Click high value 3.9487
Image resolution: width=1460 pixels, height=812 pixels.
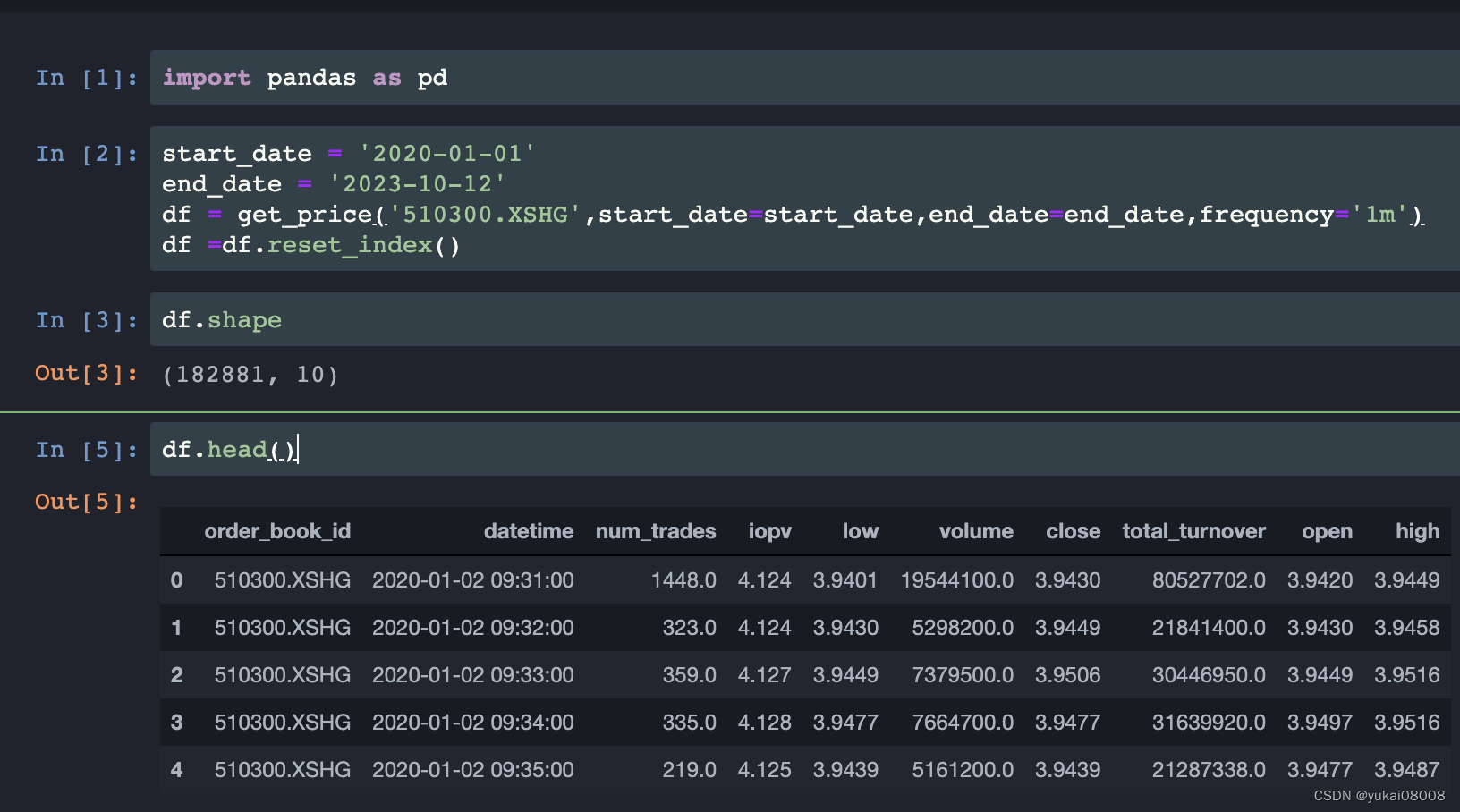tap(1407, 770)
